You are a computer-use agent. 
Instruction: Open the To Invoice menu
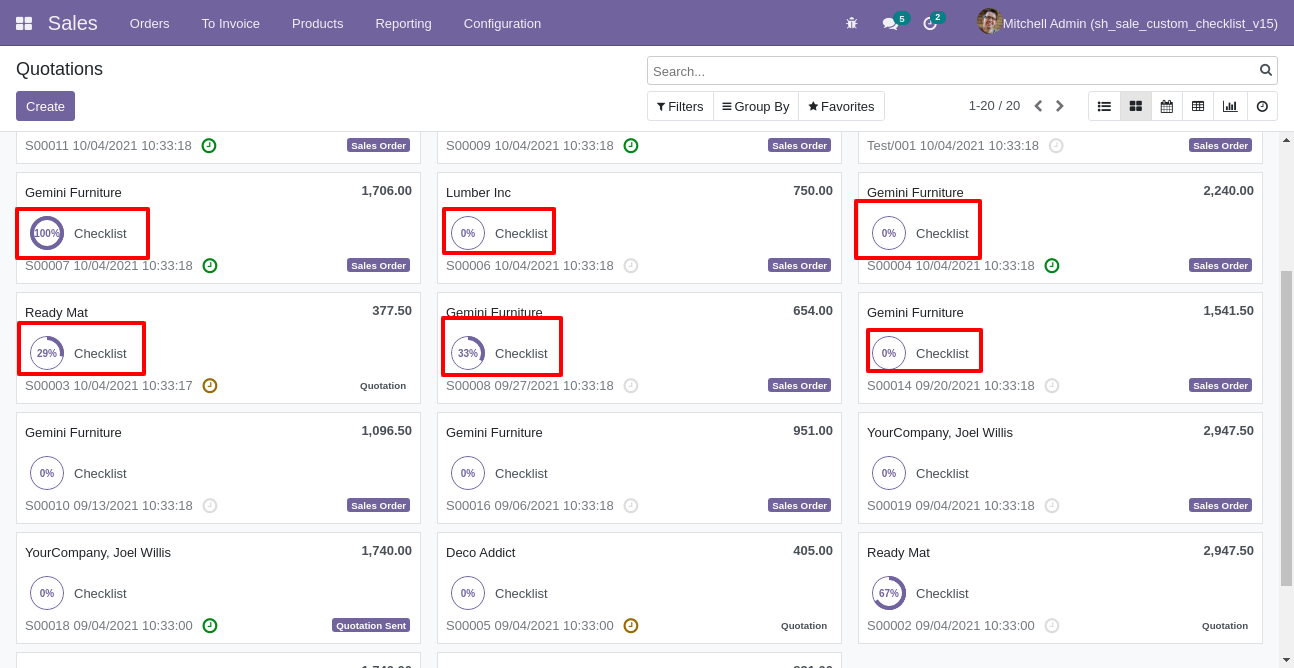(230, 23)
